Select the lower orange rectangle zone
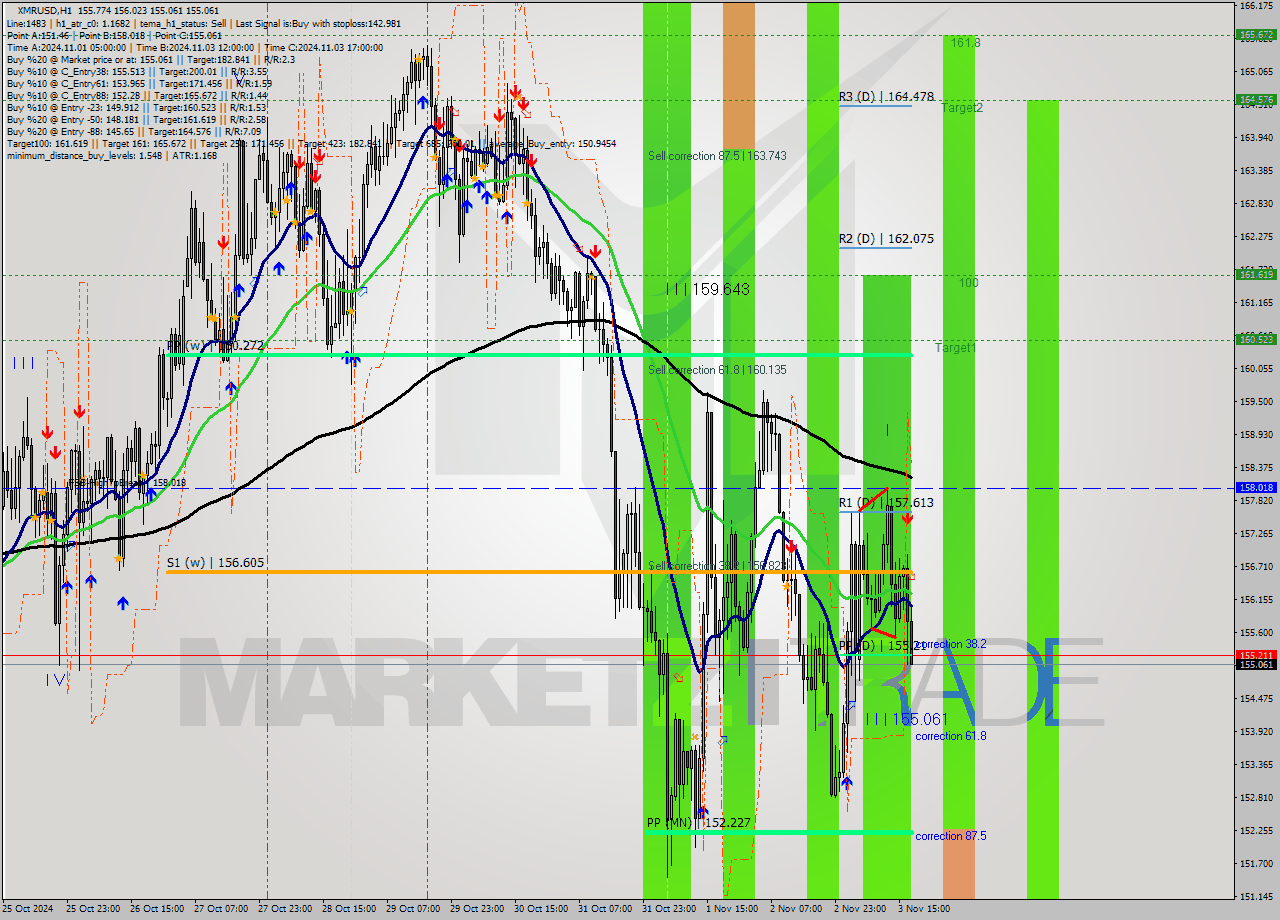The width and height of the screenshot is (1280, 920). pyautogui.click(x=958, y=864)
